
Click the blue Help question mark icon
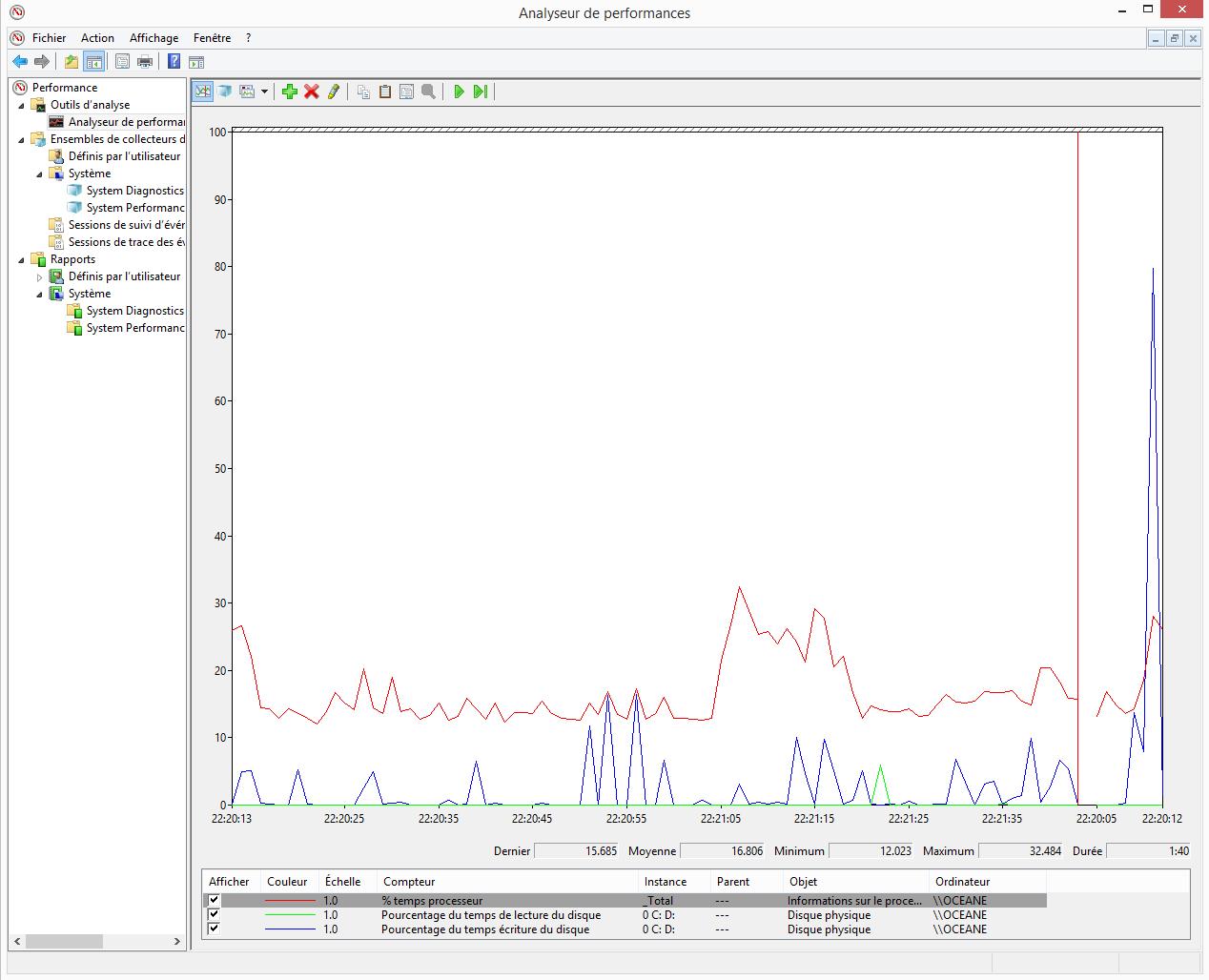click(174, 62)
